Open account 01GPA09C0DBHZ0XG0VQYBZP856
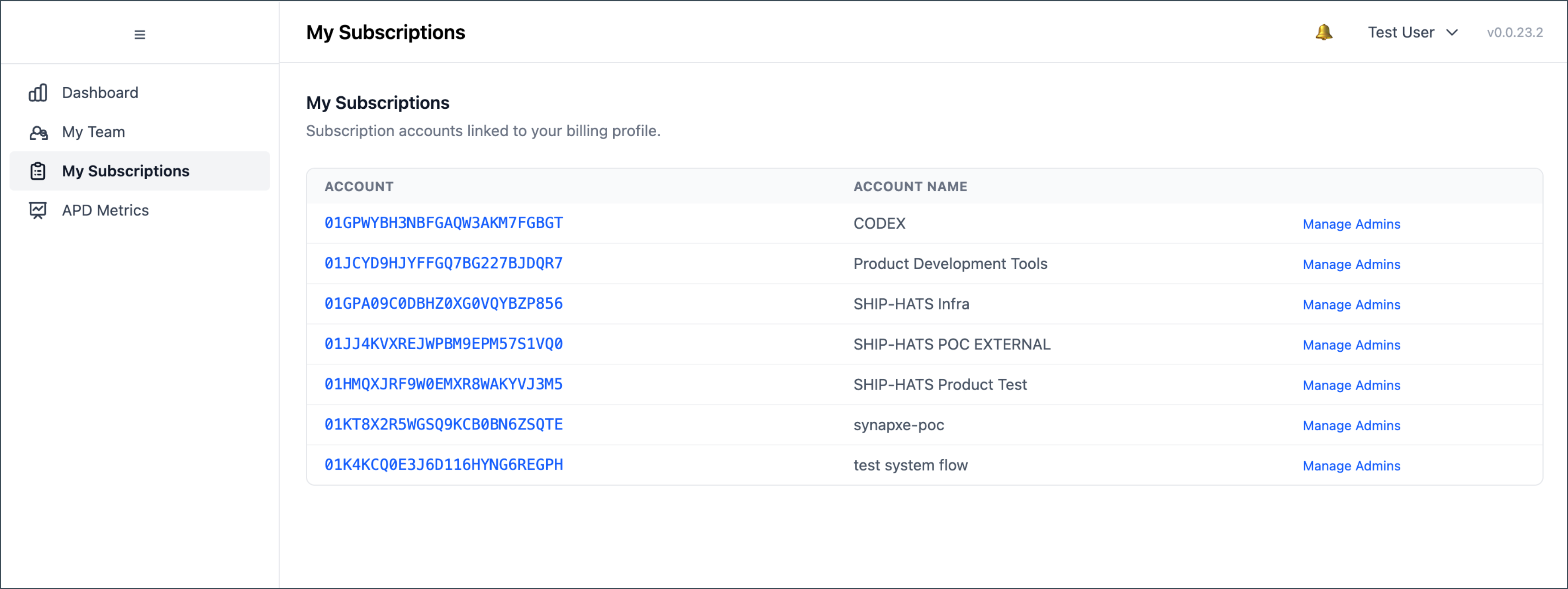1568x589 pixels. coord(443,304)
